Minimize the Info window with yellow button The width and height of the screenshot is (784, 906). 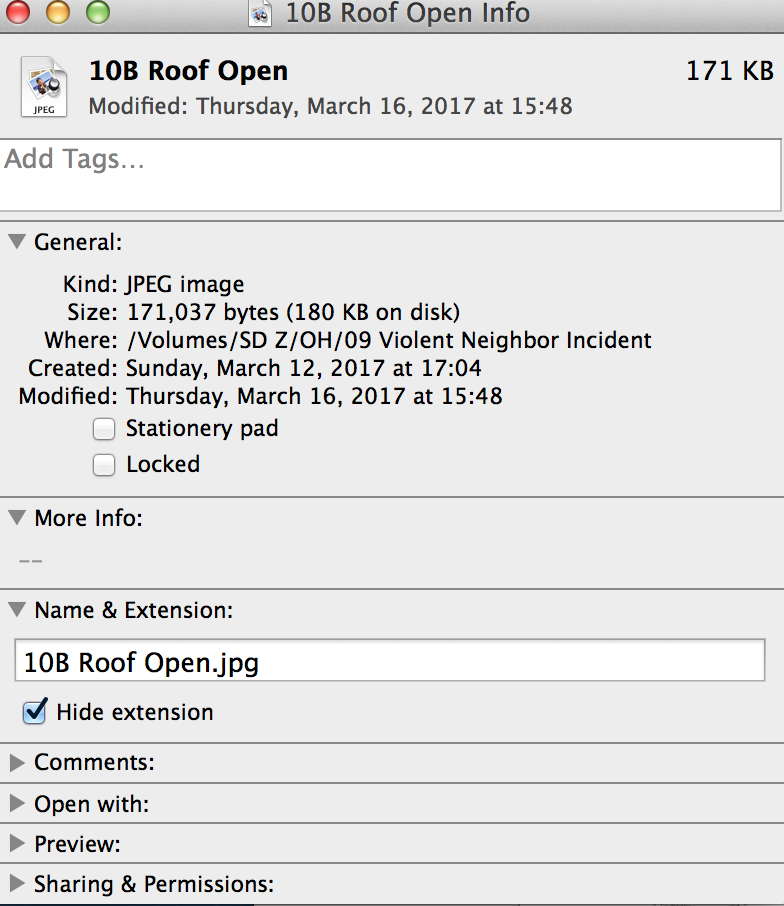(x=58, y=12)
